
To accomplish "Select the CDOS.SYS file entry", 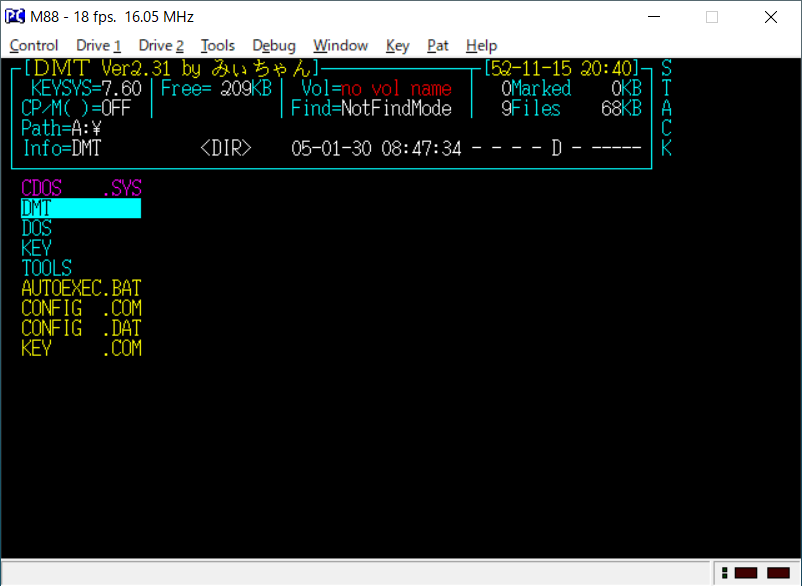I will point(80,188).
